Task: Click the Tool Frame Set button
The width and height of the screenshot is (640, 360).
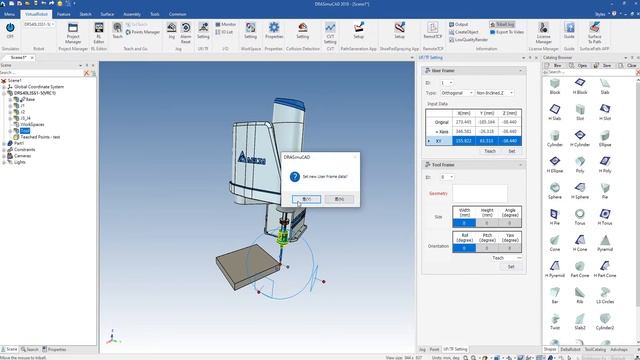Action: point(511,267)
